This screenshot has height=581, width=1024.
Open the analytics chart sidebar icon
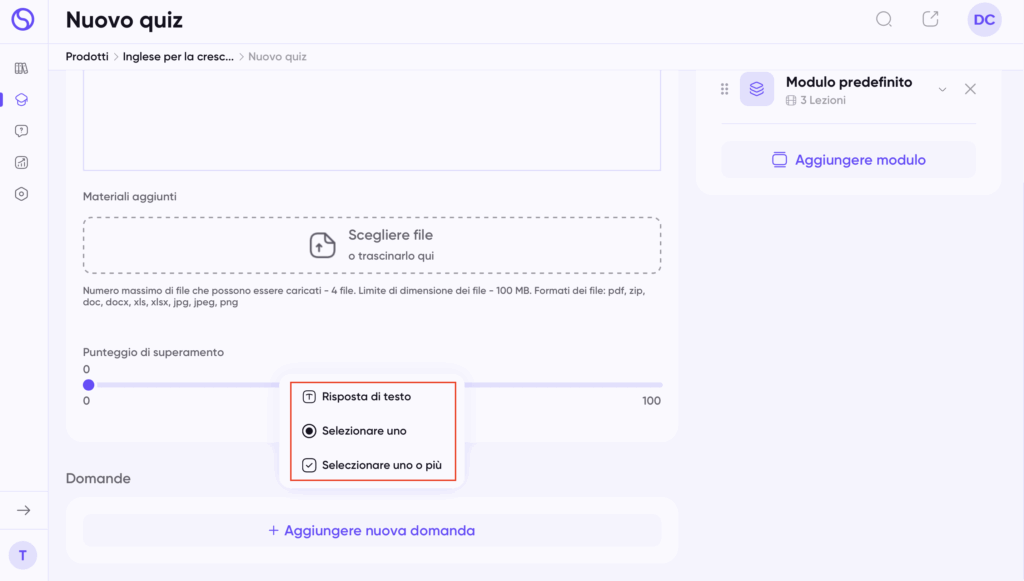click(22, 163)
